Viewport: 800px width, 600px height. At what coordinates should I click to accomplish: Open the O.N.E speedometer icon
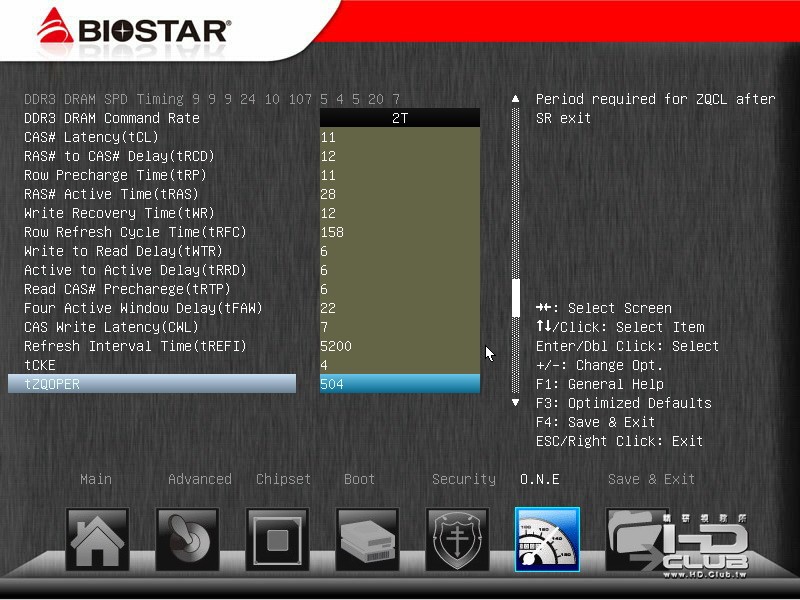pyautogui.click(x=547, y=539)
